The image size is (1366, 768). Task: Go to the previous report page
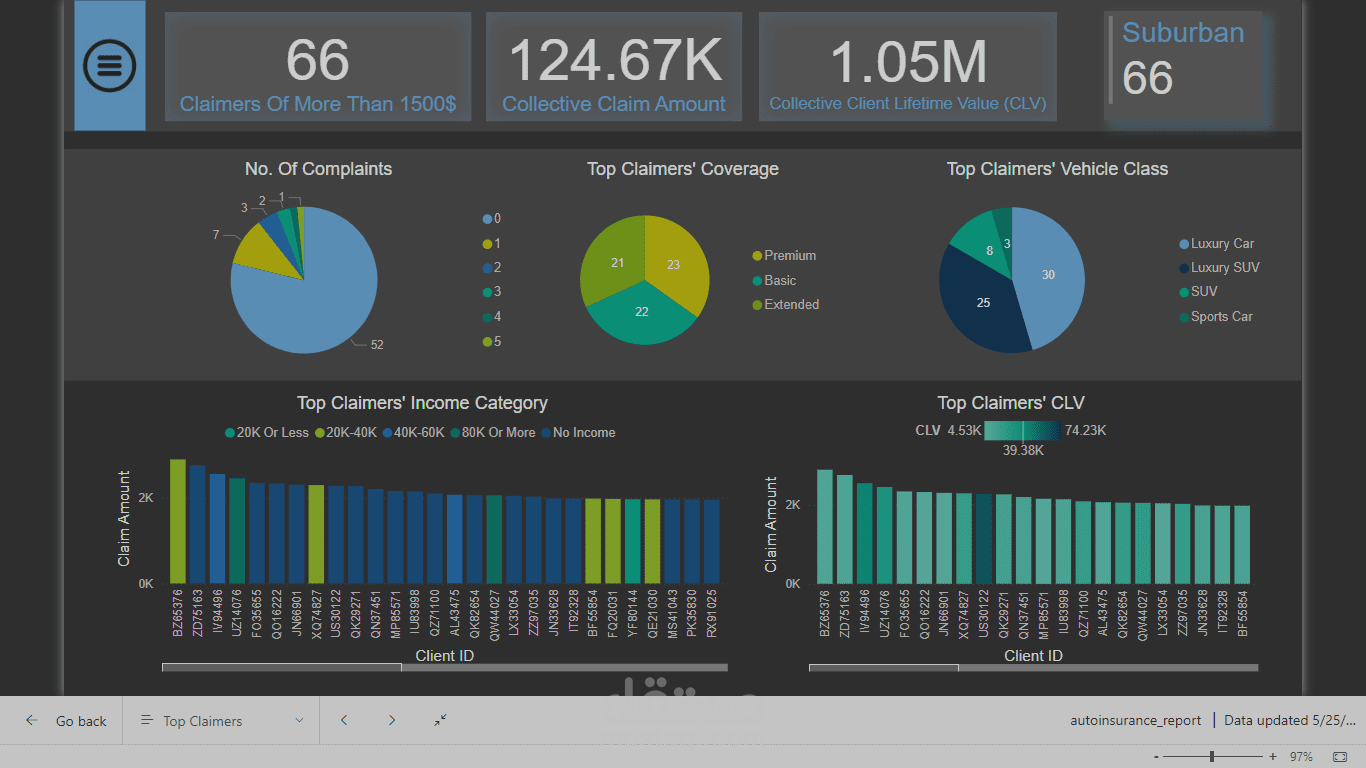(x=344, y=720)
